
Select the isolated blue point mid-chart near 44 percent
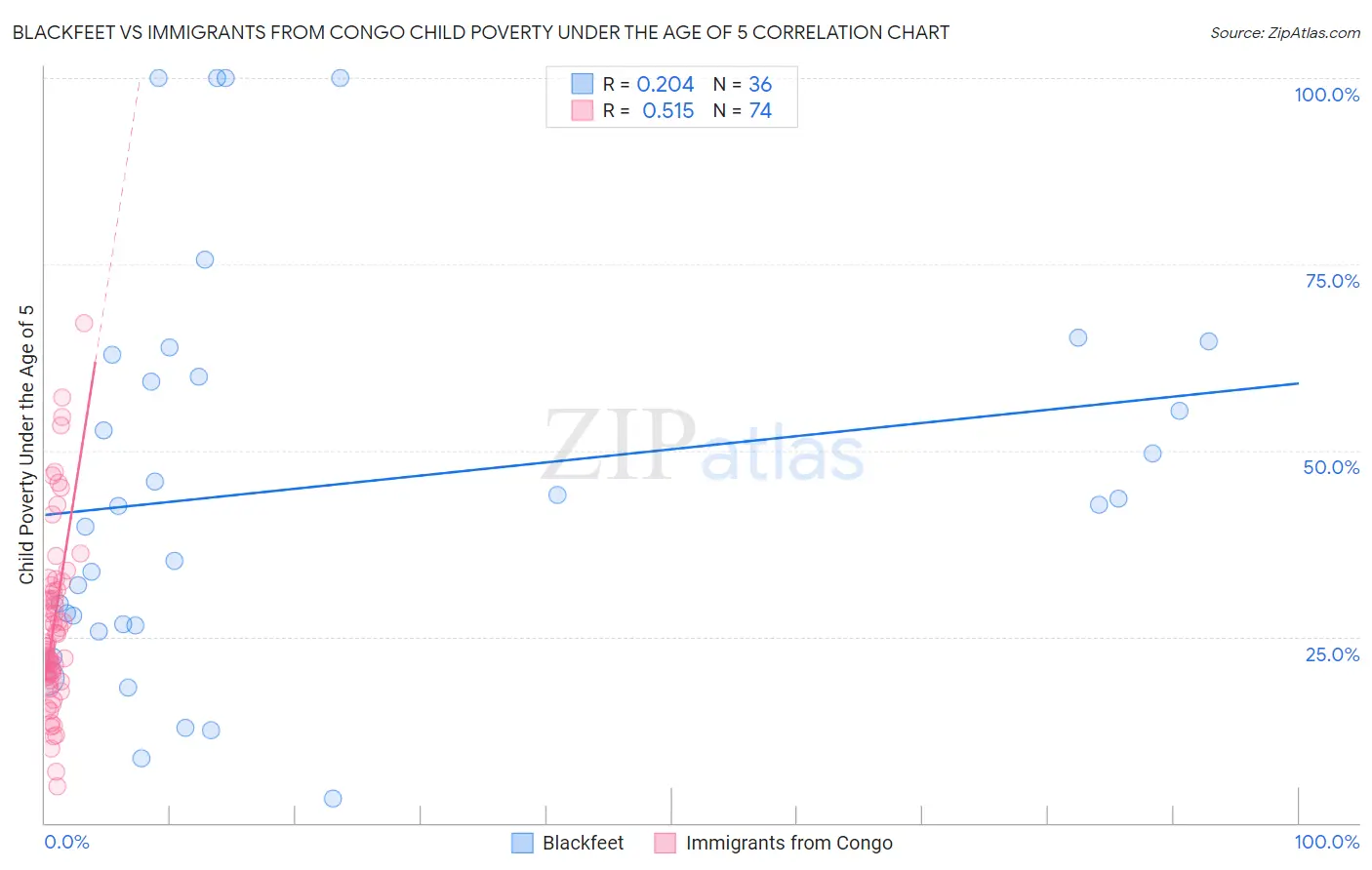(557, 494)
